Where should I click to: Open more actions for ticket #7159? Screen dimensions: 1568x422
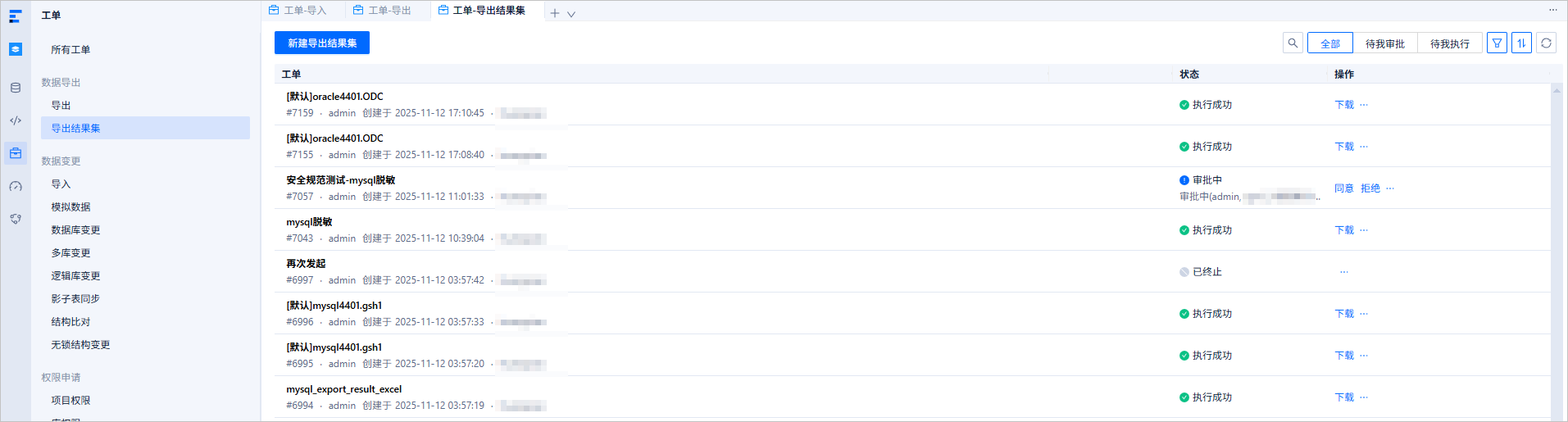pyautogui.click(x=1364, y=105)
